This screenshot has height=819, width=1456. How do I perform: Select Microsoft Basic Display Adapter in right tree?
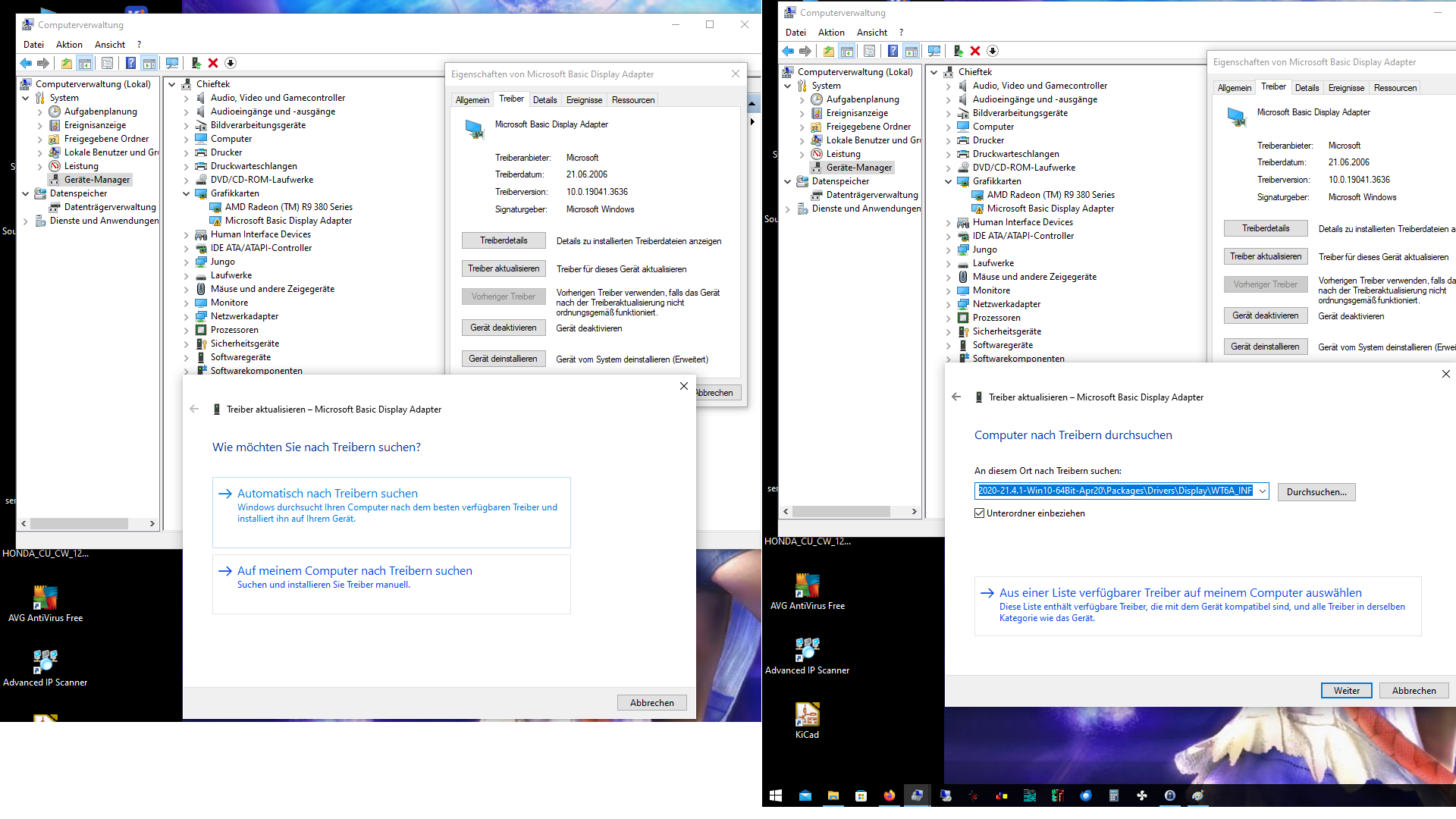1050,209
